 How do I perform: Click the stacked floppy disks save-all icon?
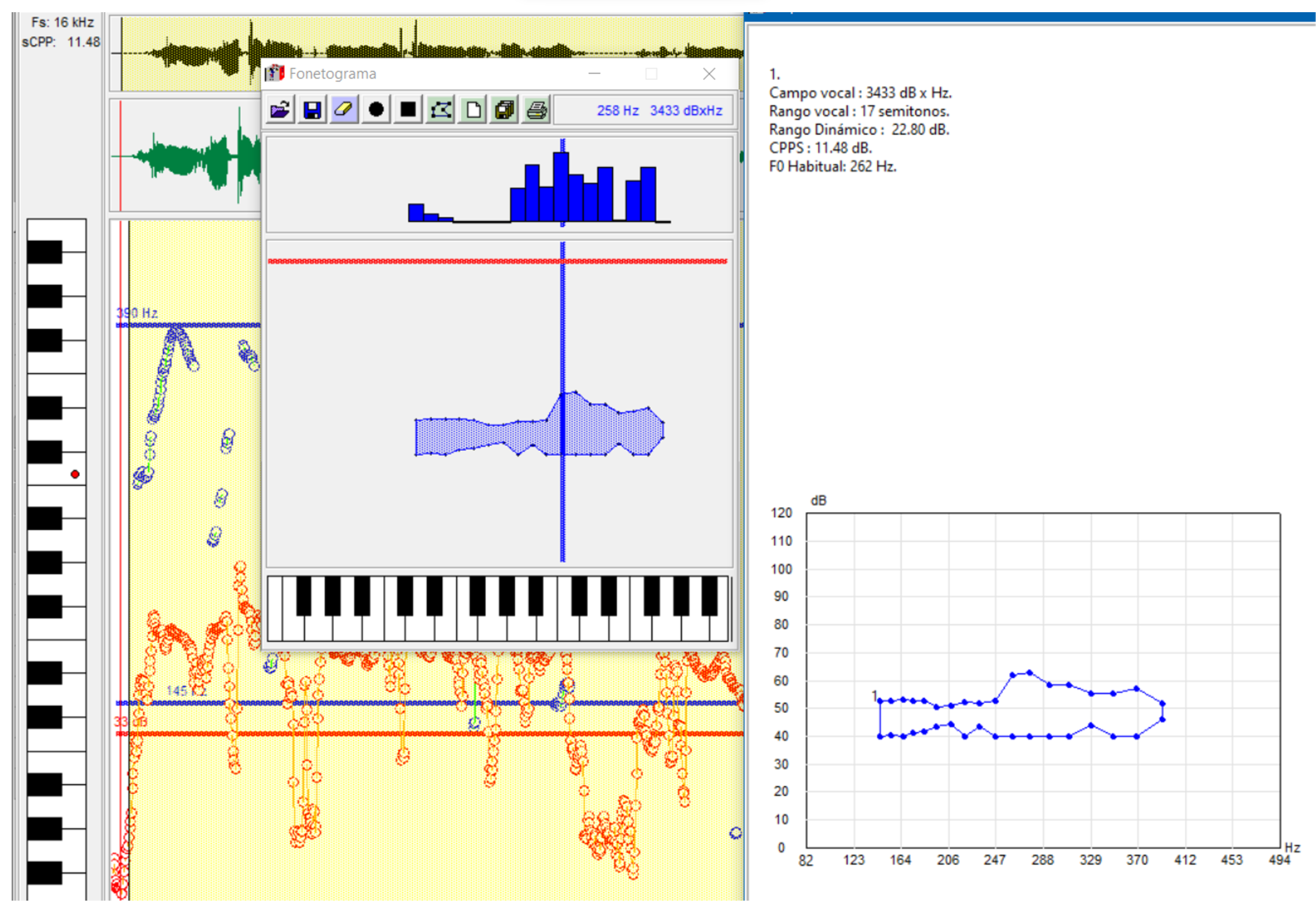(x=504, y=109)
